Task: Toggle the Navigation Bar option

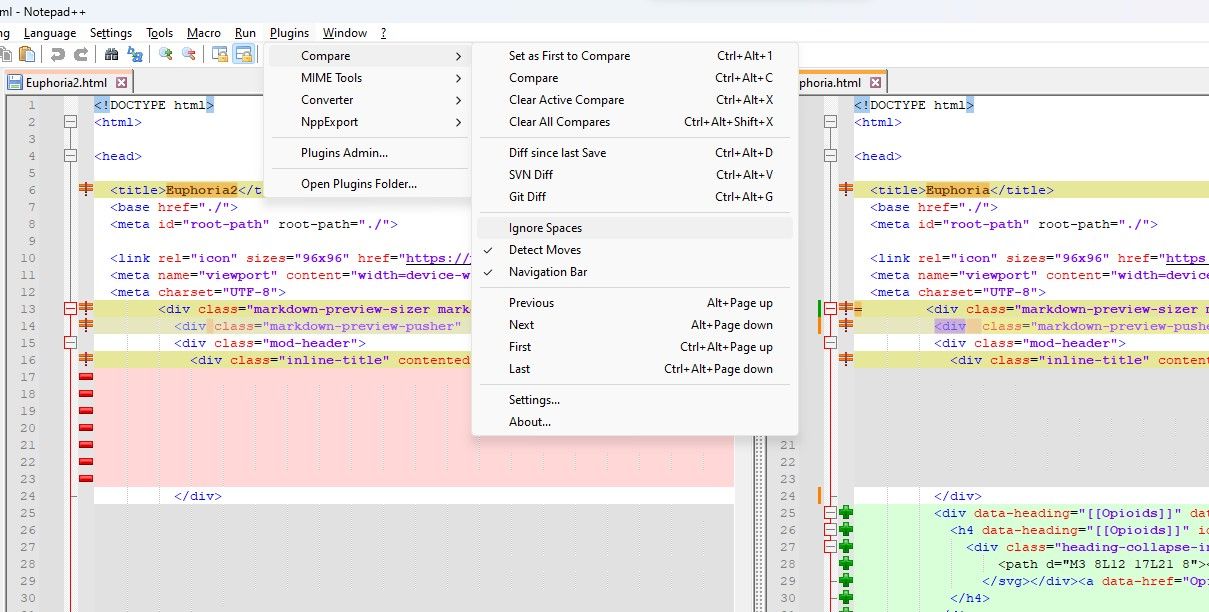Action: (549, 271)
